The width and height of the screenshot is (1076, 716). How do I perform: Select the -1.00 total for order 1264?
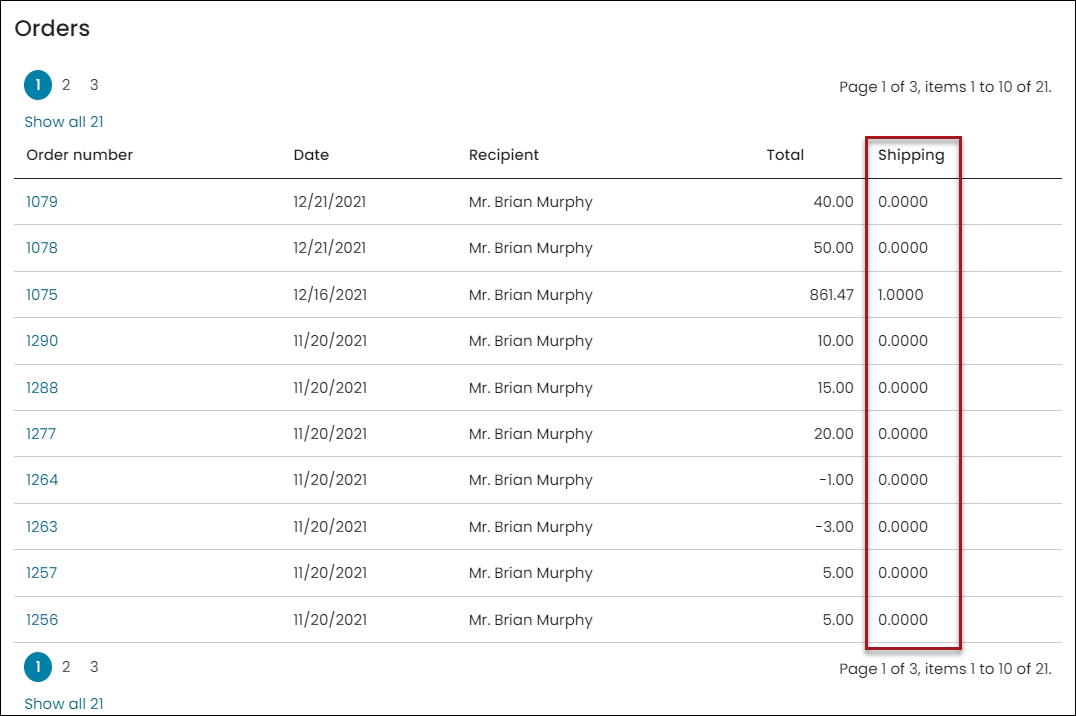pos(837,480)
